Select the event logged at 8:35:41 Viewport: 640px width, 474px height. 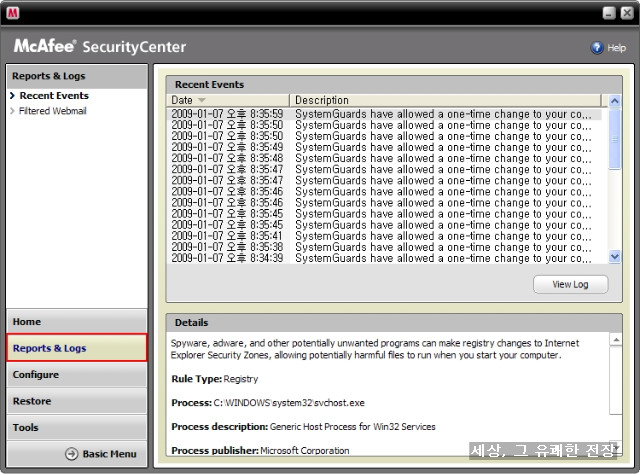(384, 236)
